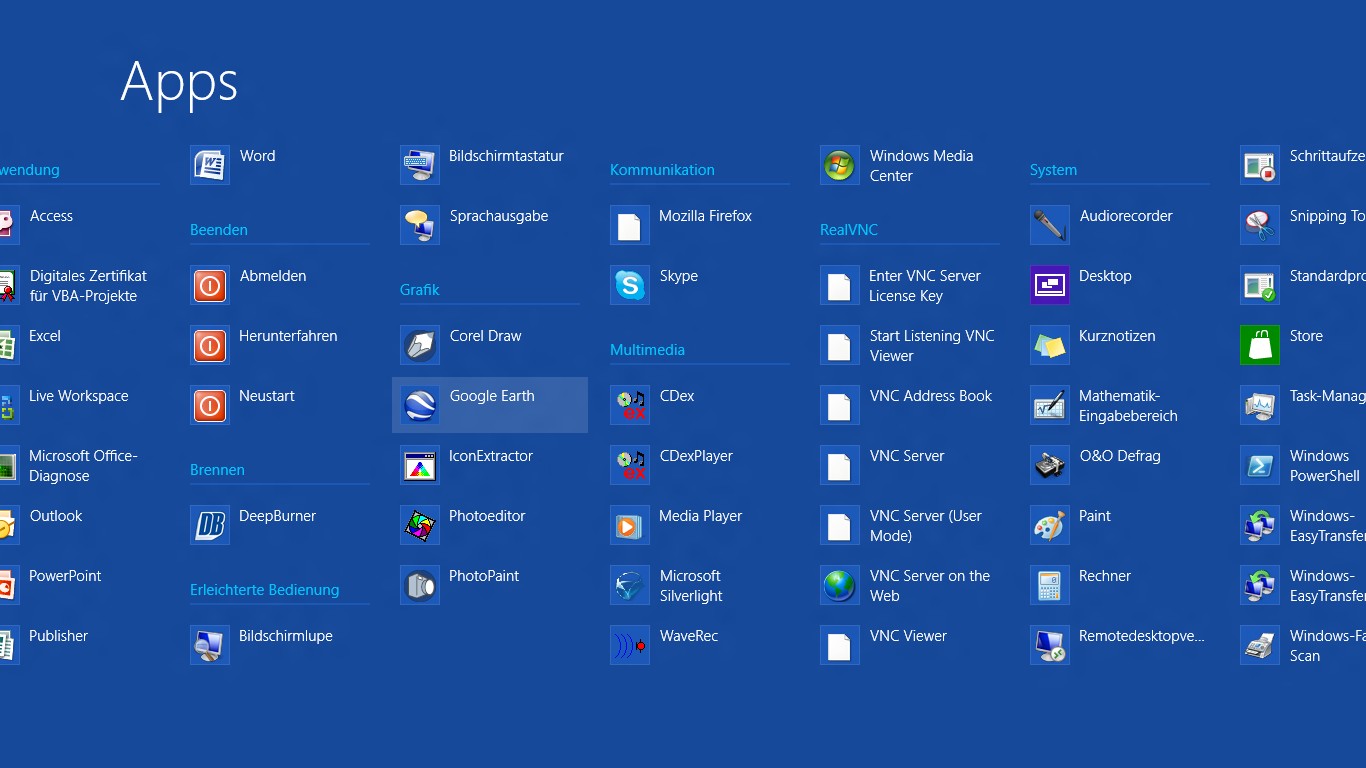Screen dimensions: 1366x768
Task: Select the VNC Address Book label
Action: click(931, 396)
